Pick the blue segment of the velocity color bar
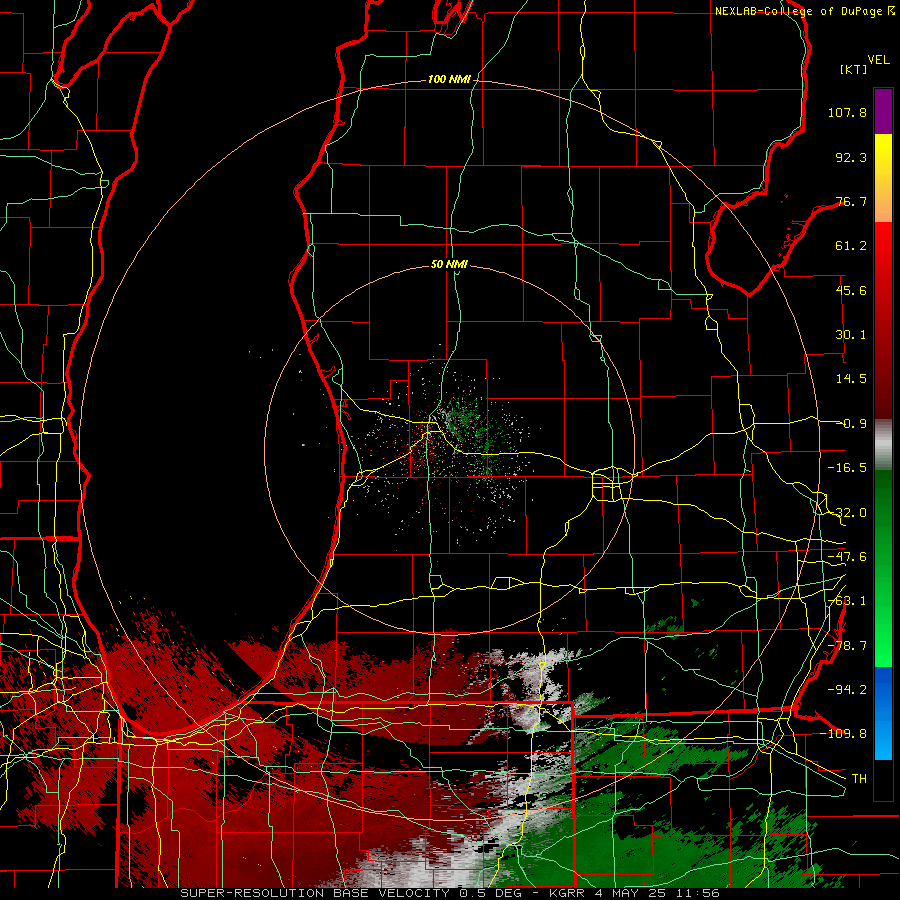900x900 pixels. coord(883,713)
